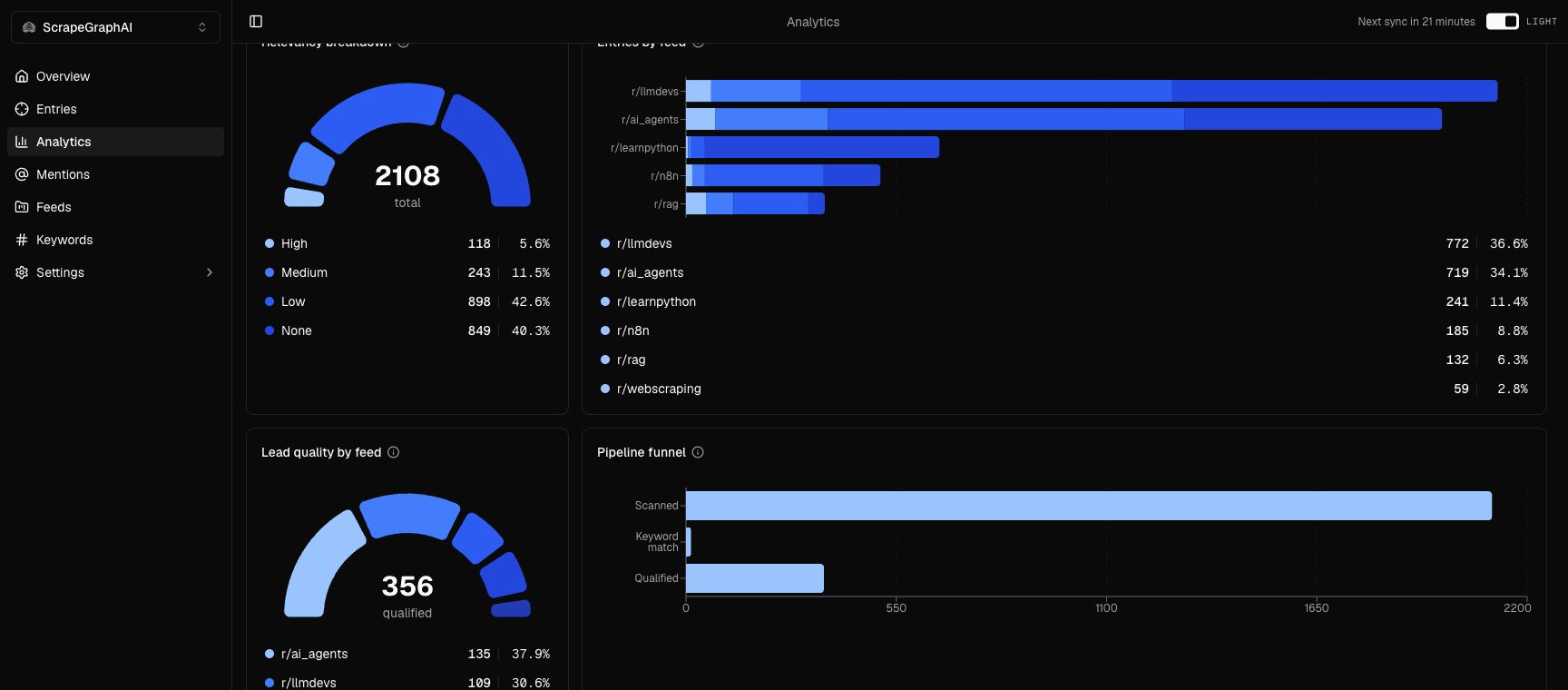Click the r/ai_agents percentage 34.1%

pos(1509,272)
